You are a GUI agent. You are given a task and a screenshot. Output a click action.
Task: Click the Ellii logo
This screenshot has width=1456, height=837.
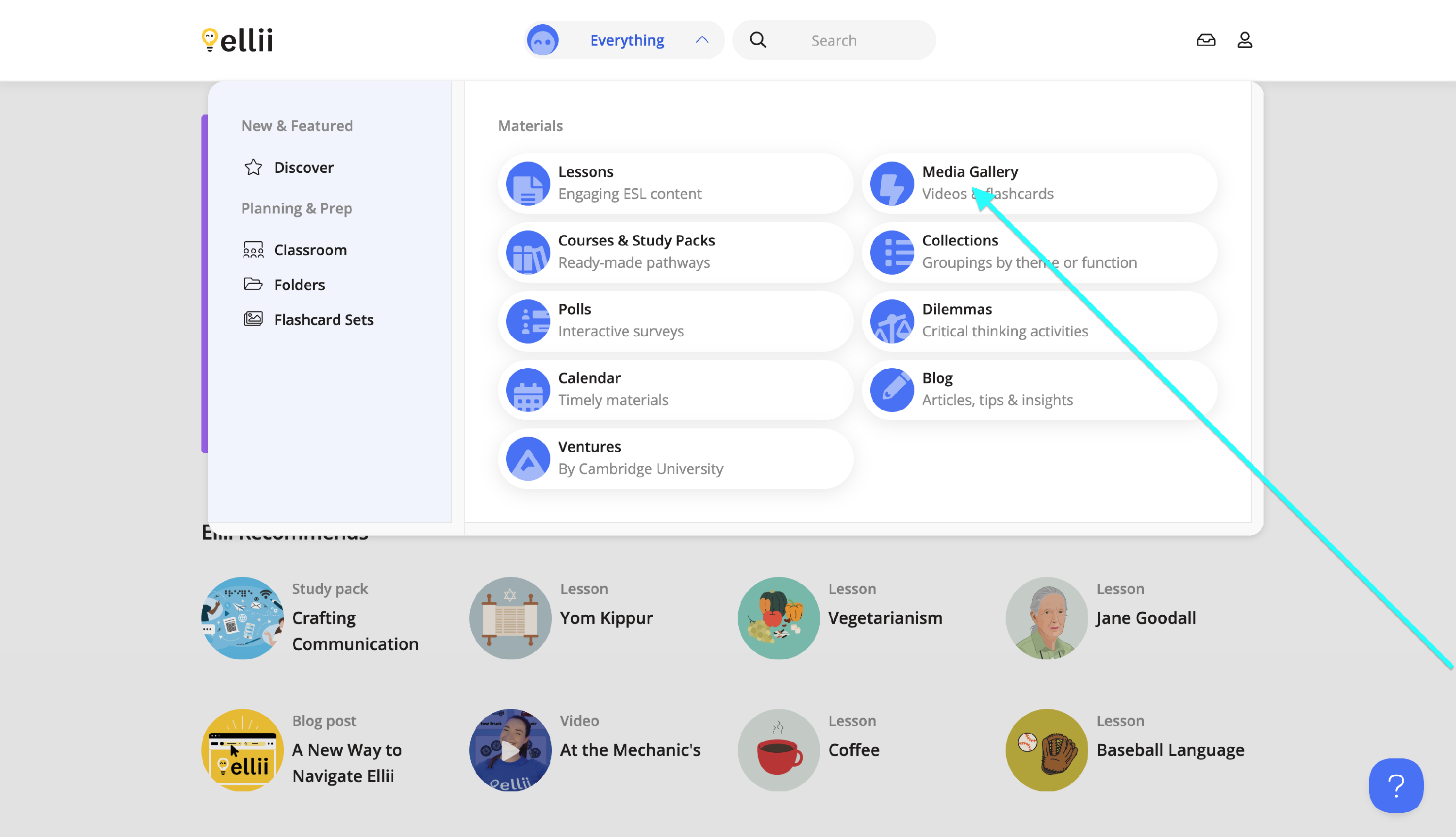(237, 40)
